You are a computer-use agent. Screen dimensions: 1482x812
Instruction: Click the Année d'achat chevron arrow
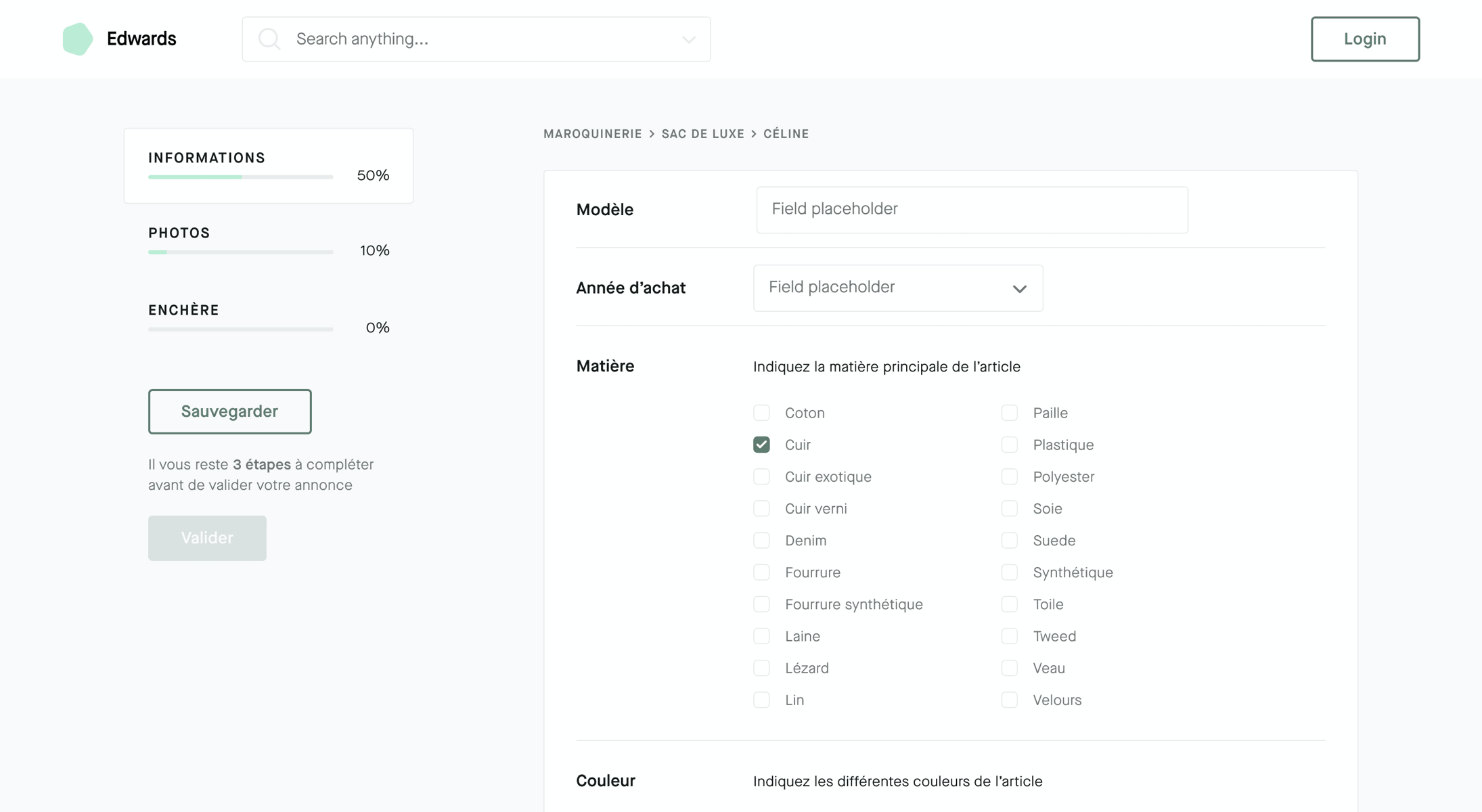click(1019, 289)
